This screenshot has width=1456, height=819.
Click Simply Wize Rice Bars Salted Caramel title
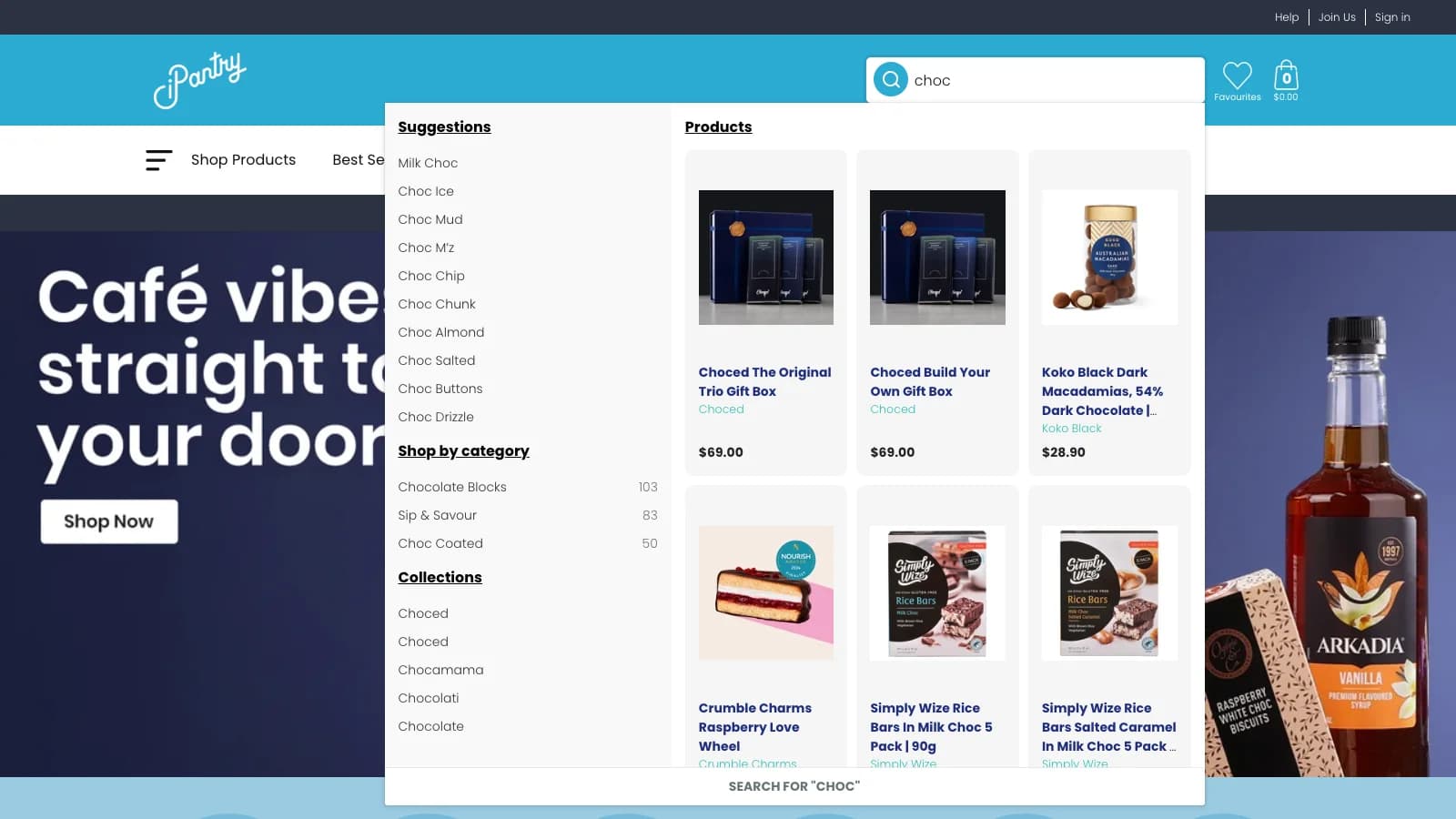[1109, 727]
